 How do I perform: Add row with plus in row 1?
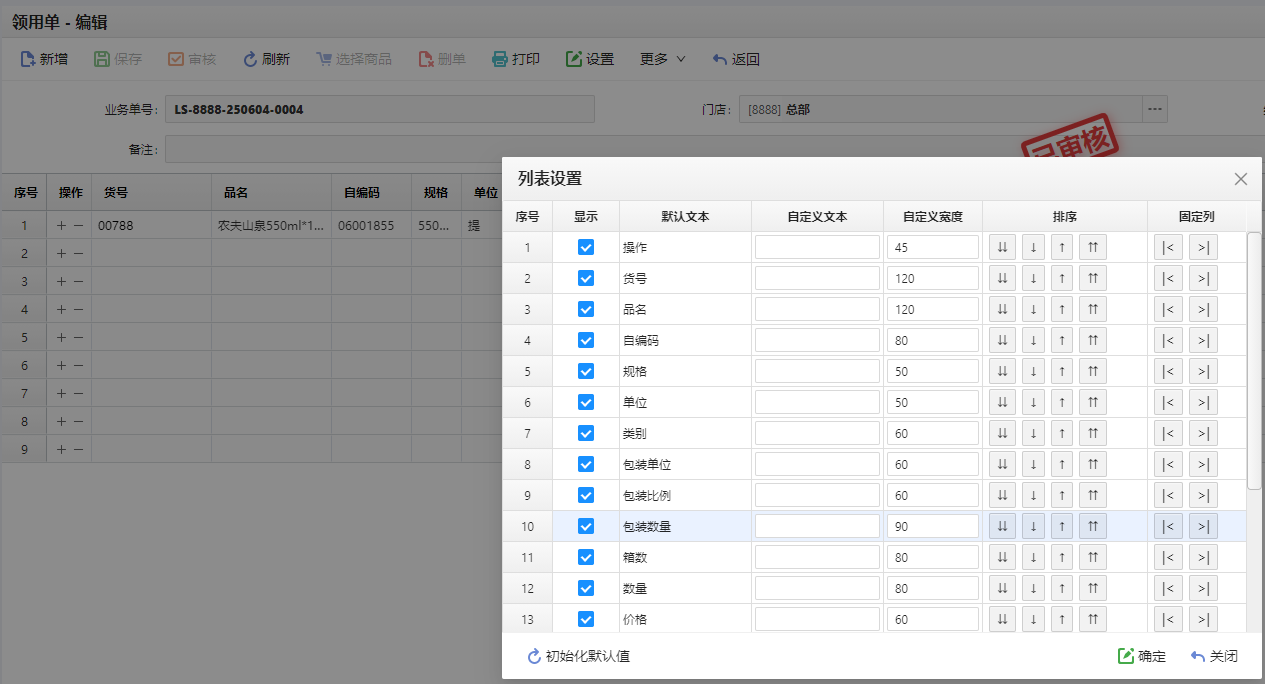(61, 226)
